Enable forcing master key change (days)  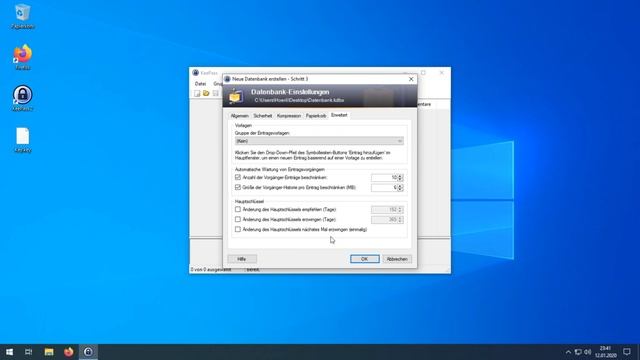(x=238, y=220)
